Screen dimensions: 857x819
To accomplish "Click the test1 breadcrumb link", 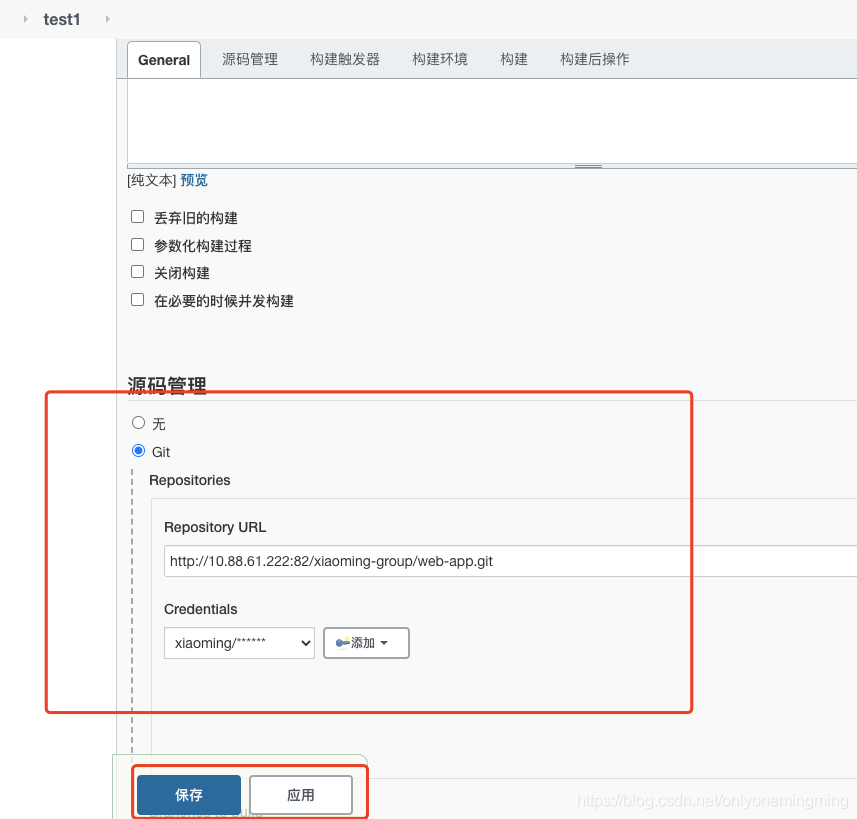I will pyautogui.click(x=62, y=20).
